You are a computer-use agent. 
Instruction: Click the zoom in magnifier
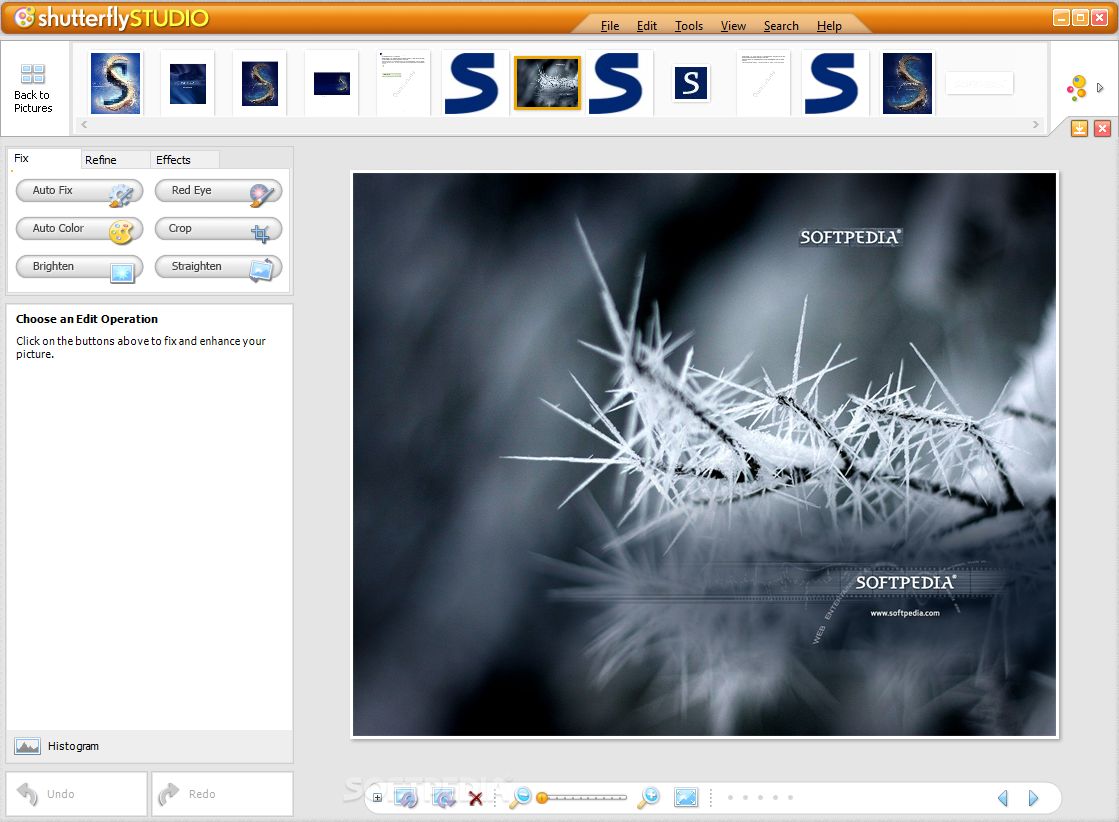649,797
